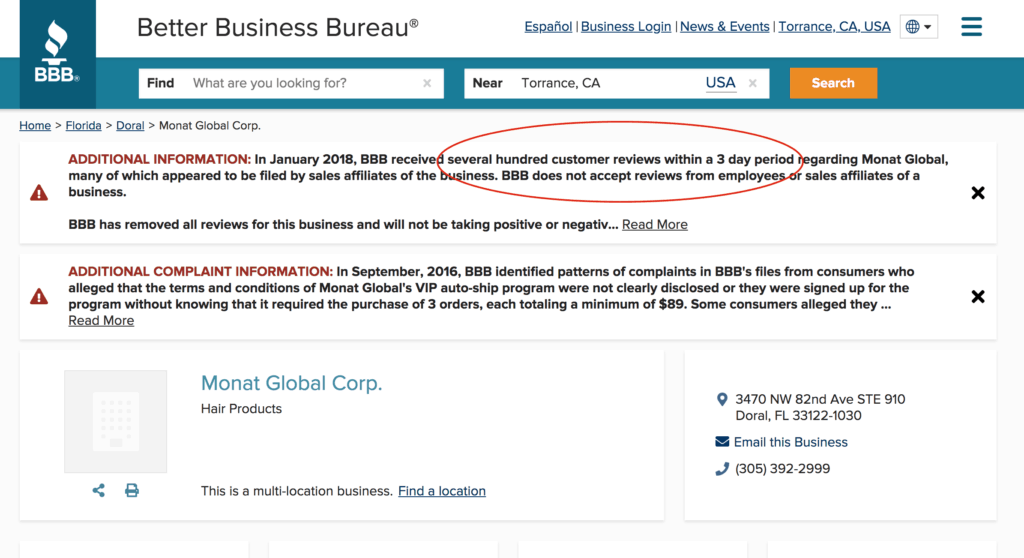Clear the Near location field

[753, 83]
